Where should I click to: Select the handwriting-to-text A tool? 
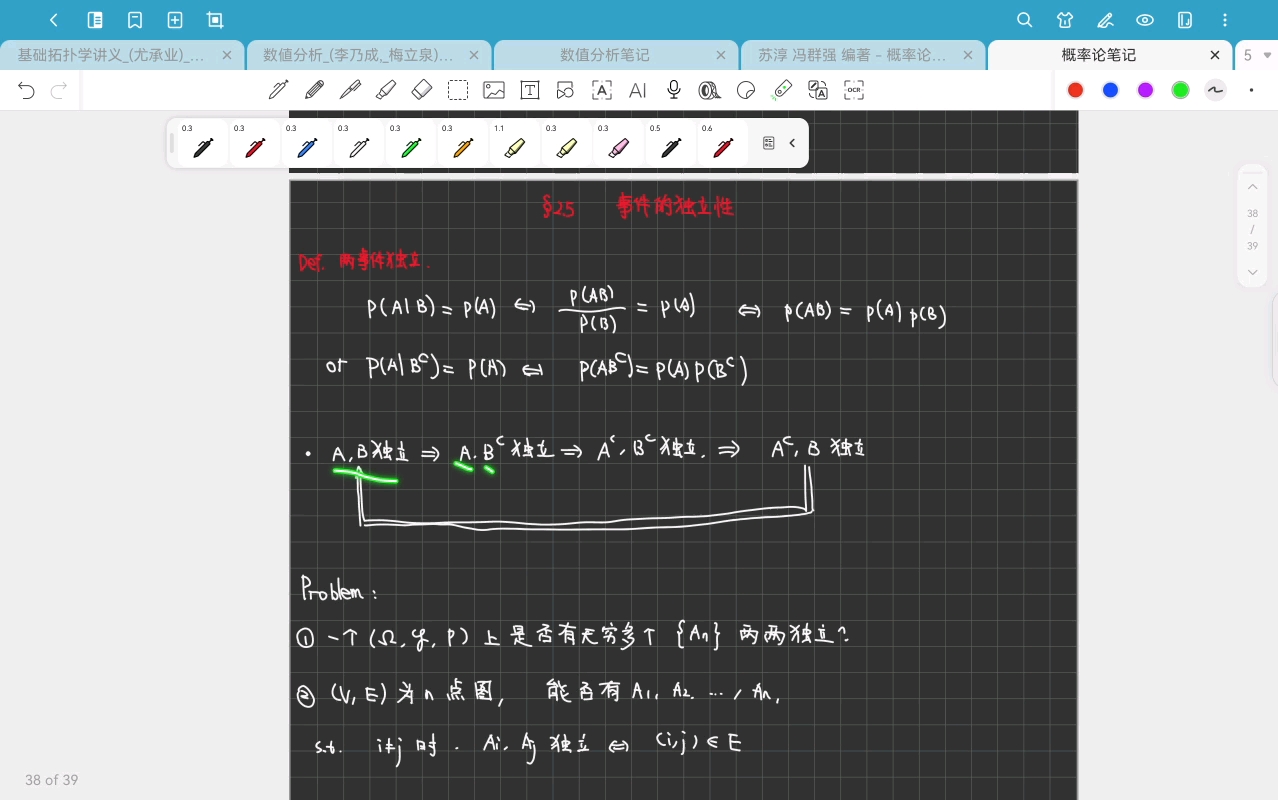[x=602, y=90]
